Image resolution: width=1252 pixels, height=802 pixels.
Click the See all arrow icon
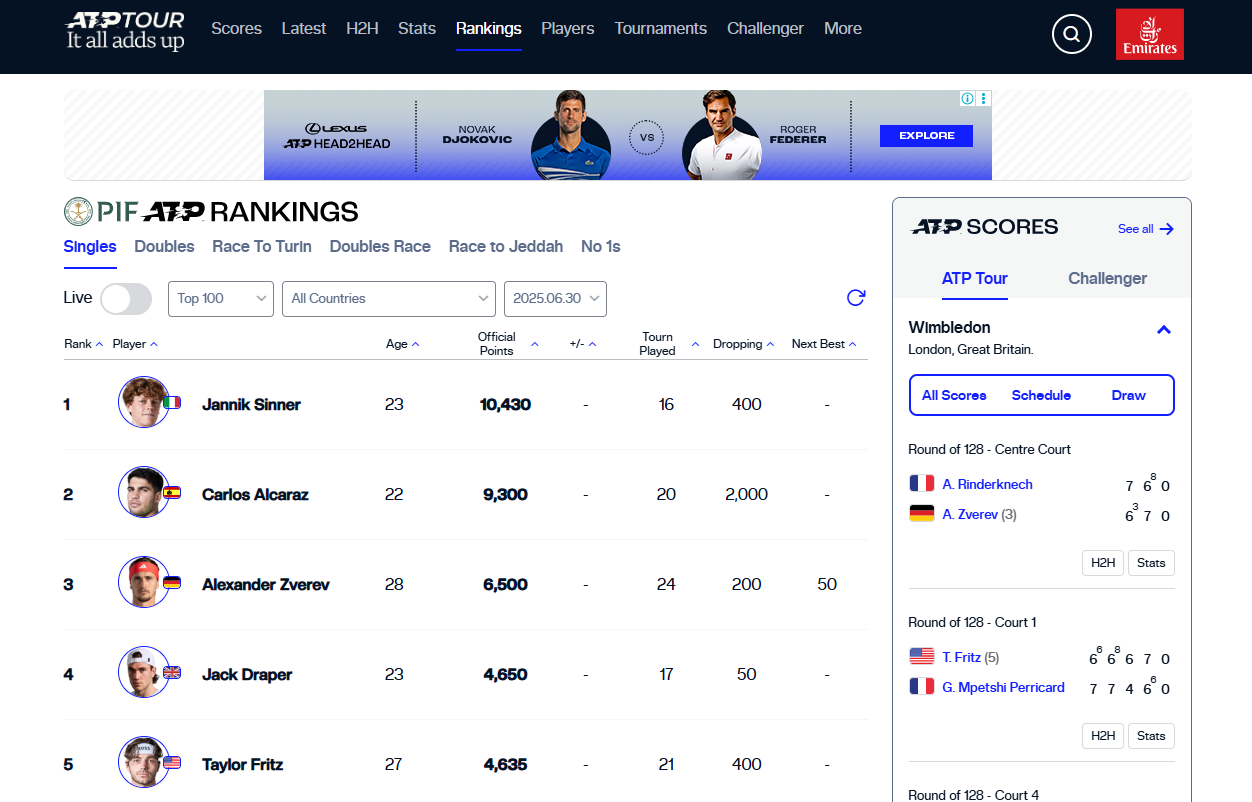click(1166, 229)
